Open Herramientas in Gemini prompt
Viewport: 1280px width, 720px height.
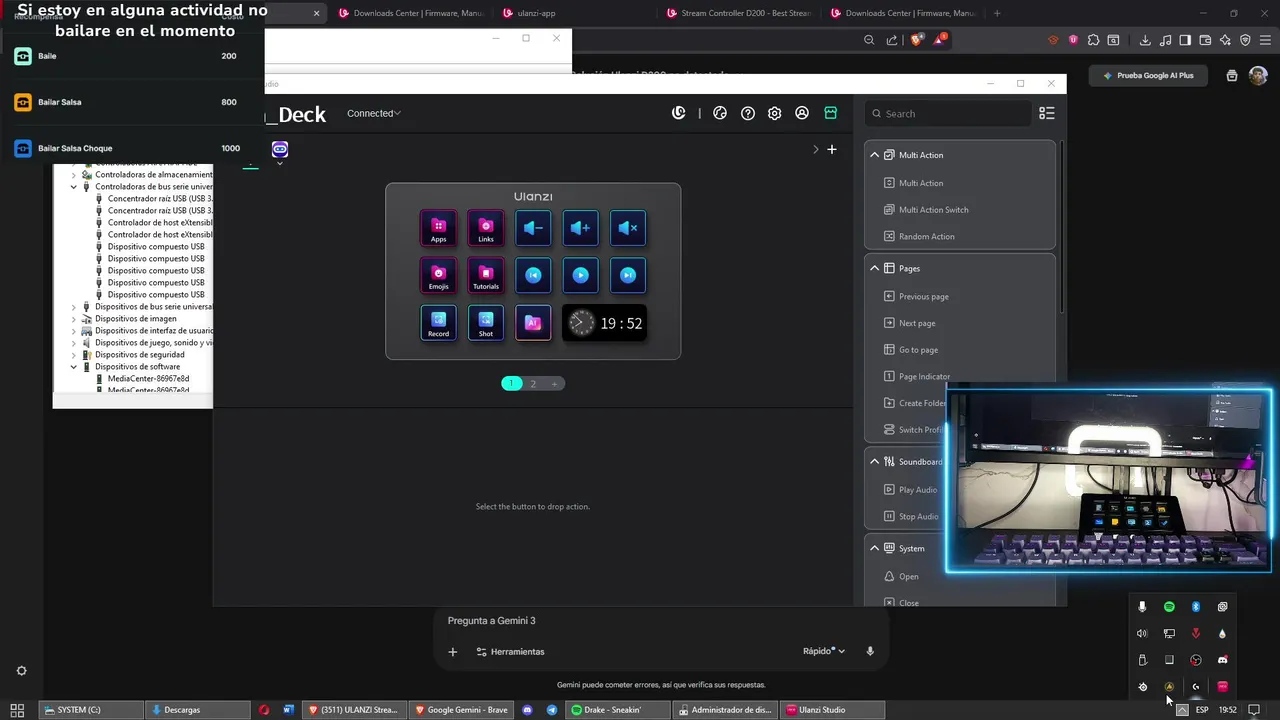pos(510,652)
